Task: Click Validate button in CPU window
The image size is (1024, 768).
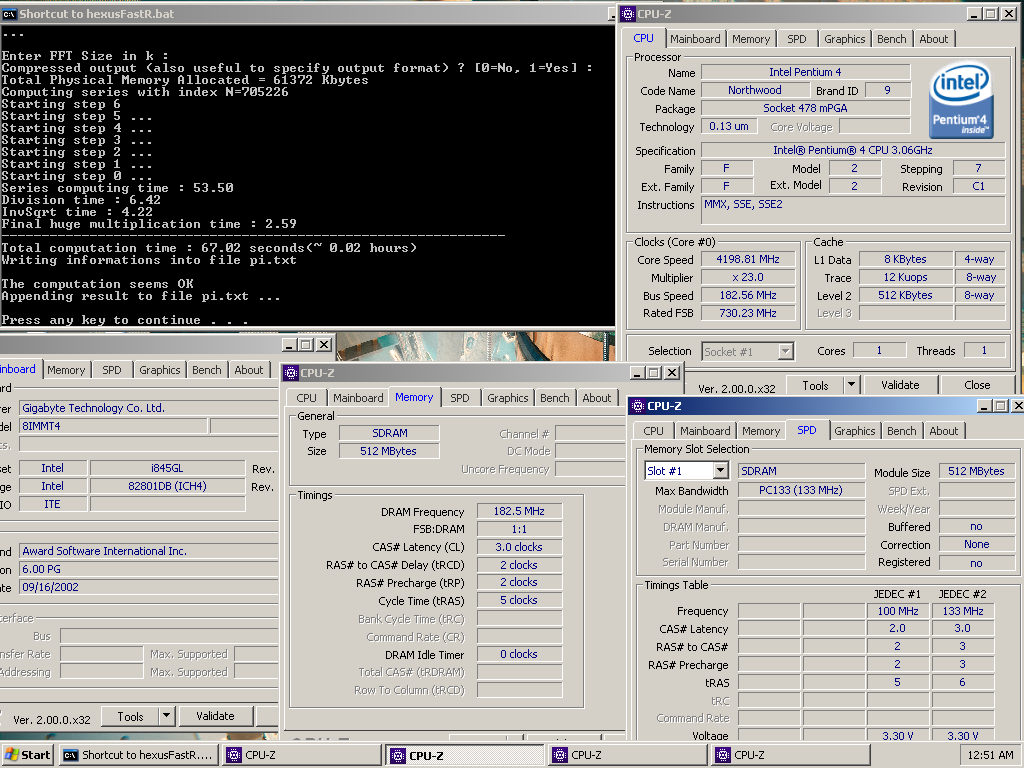Action: (900, 385)
